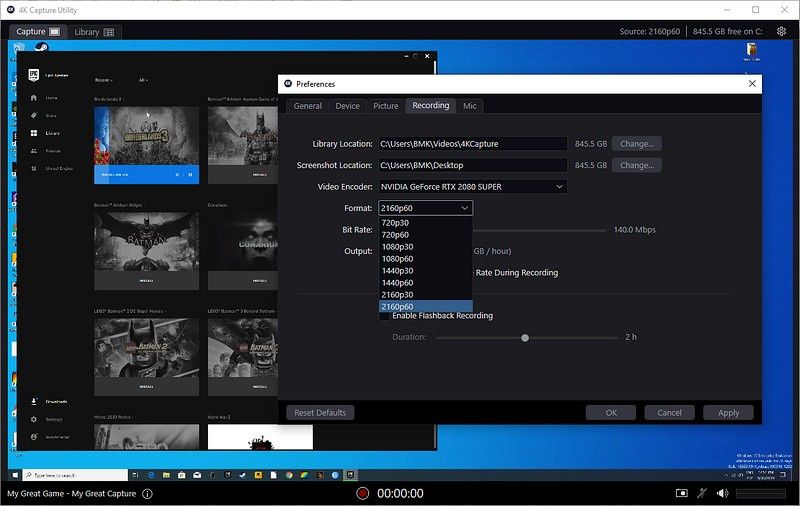Click the 00:00:00 recording timer
The height and width of the screenshot is (506, 800).
coord(400,494)
